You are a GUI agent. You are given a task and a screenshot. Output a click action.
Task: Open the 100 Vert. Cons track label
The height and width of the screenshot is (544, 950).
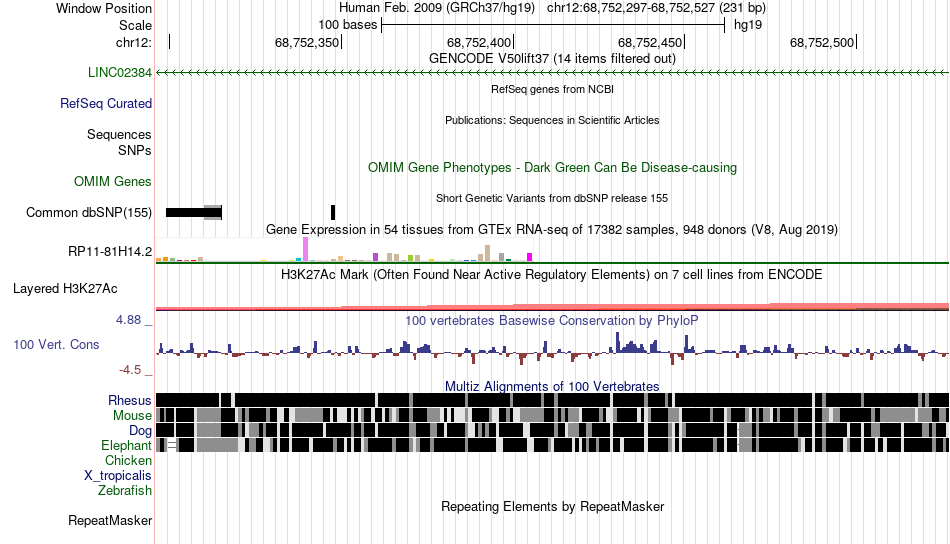point(56,345)
